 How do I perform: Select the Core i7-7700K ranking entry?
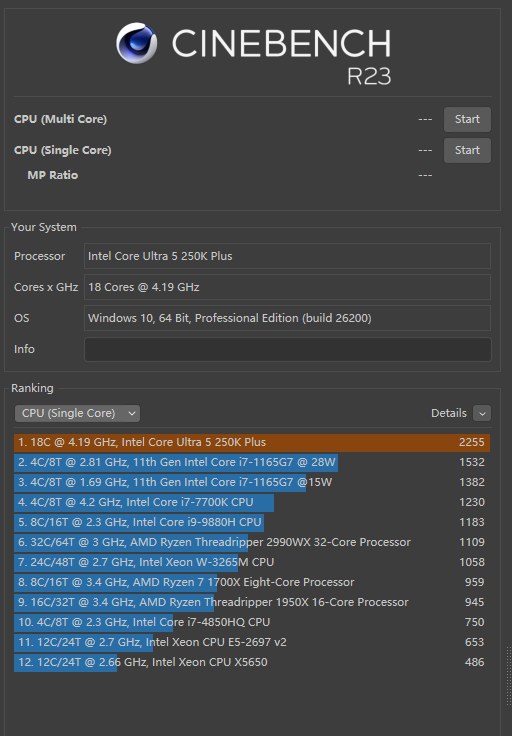pyautogui.click(x=252, y=502)
